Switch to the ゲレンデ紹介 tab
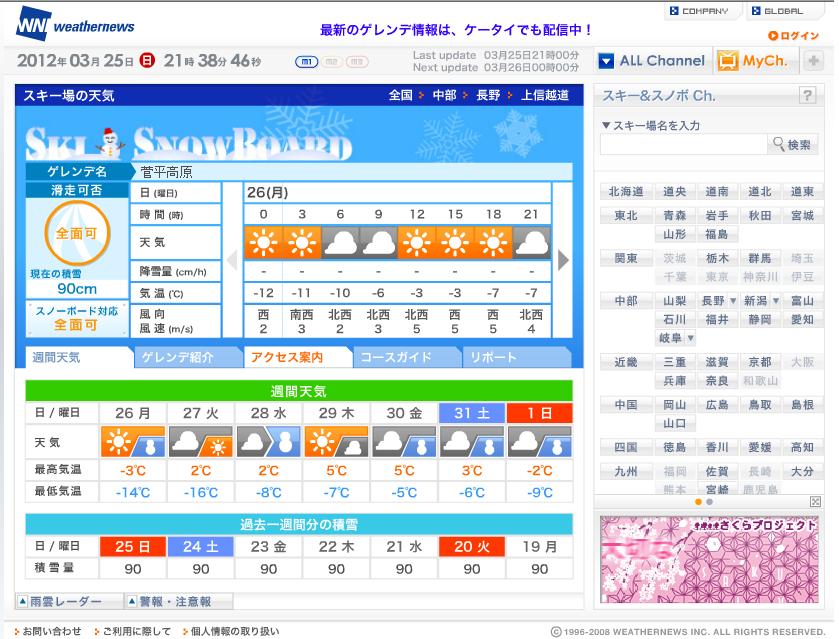 (187, 357)
